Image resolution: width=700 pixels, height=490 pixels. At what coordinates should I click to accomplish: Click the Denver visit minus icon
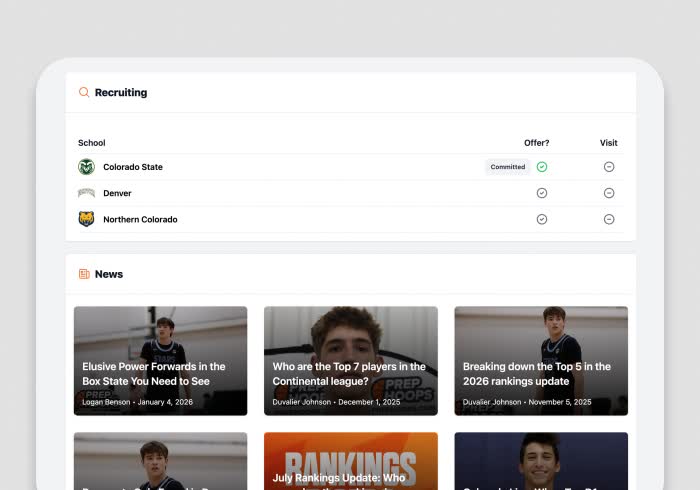point(609,193)
